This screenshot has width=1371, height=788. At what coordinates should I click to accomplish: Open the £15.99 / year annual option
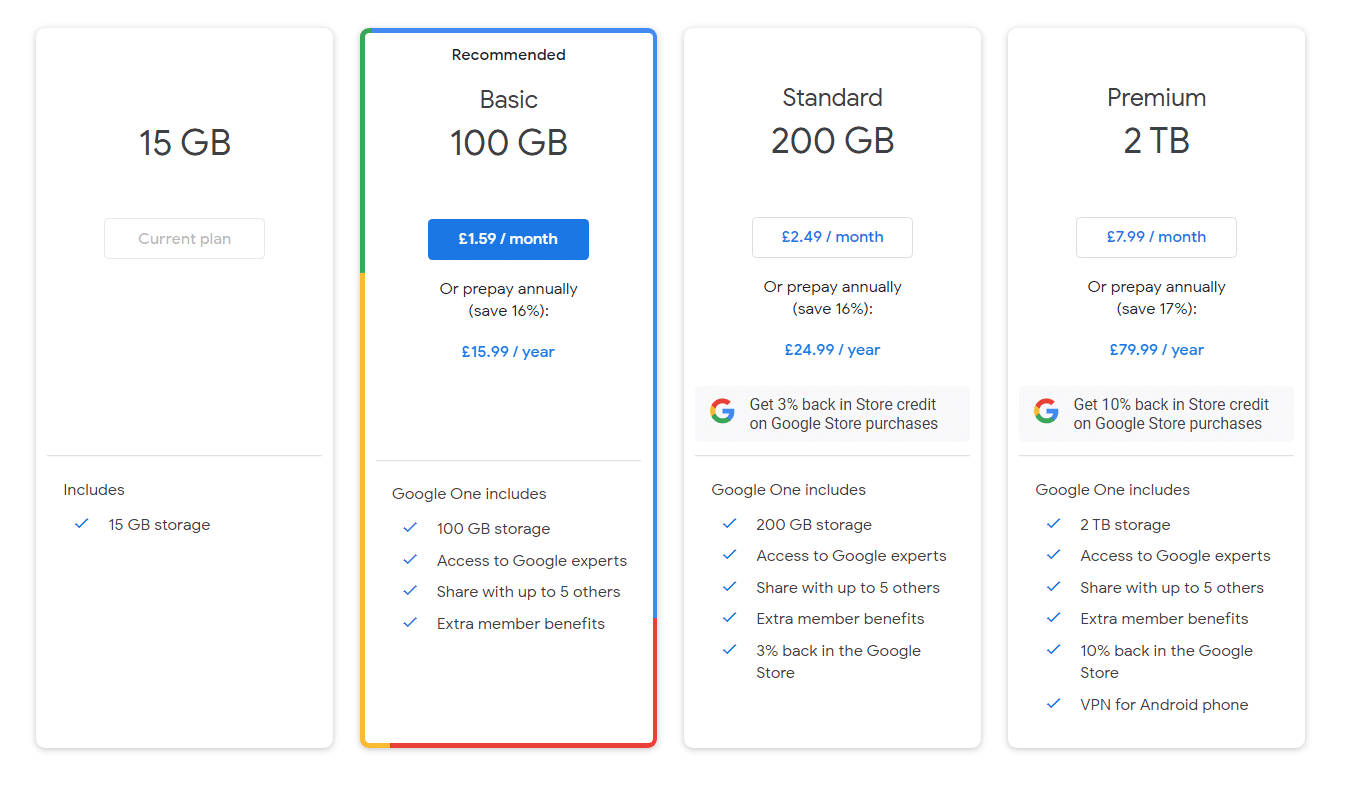pyautogui.click(x=508, y=351)
